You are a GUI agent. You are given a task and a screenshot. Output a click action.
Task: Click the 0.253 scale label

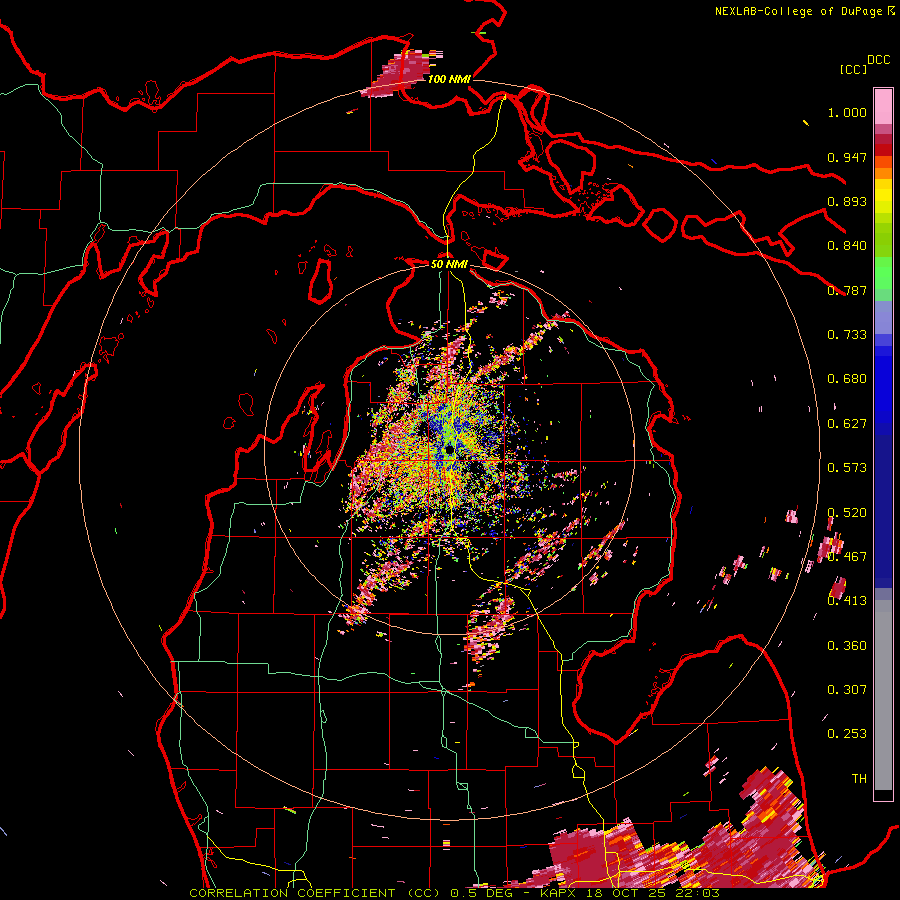pos(847,734)
